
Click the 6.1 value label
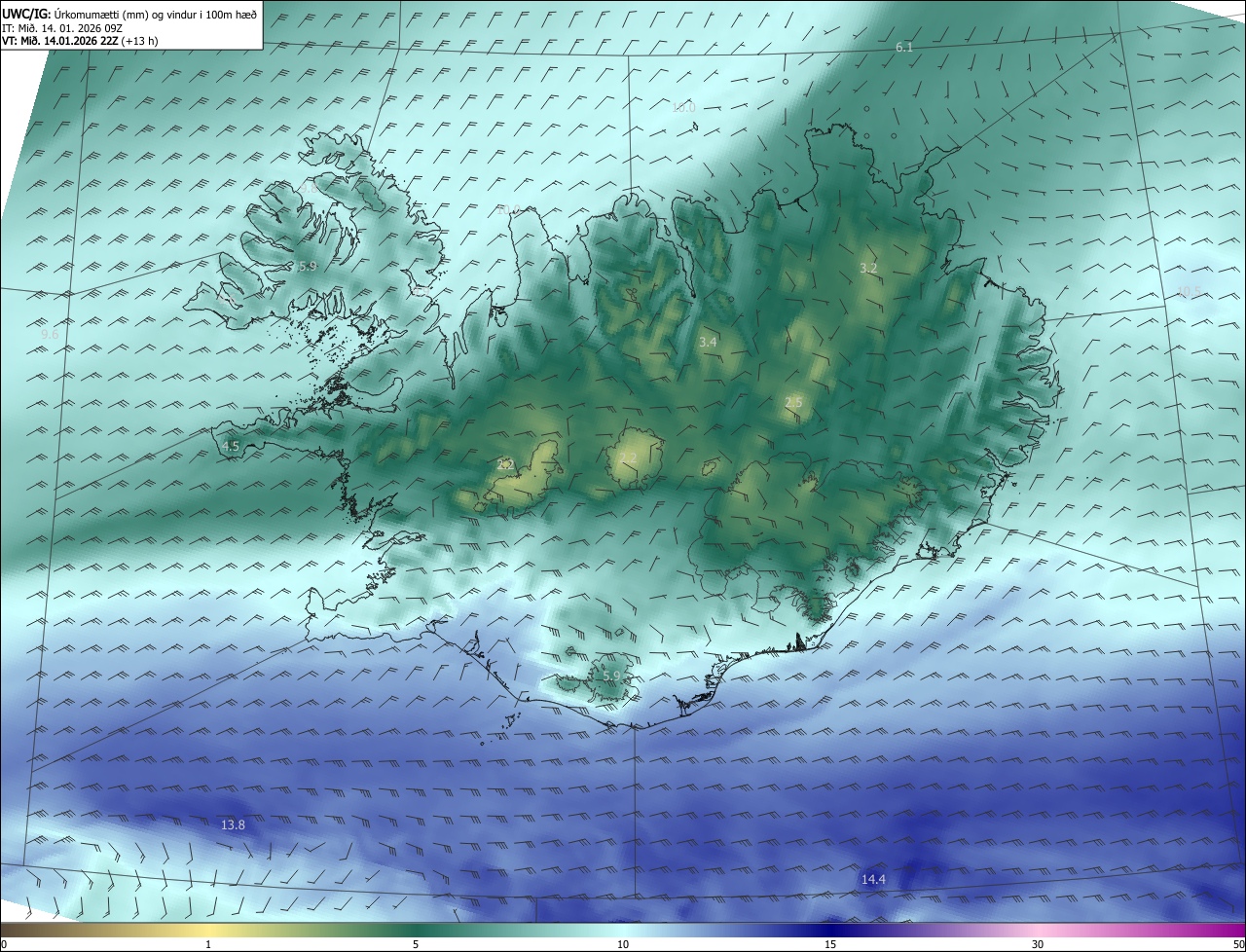(x=904, y=48)
